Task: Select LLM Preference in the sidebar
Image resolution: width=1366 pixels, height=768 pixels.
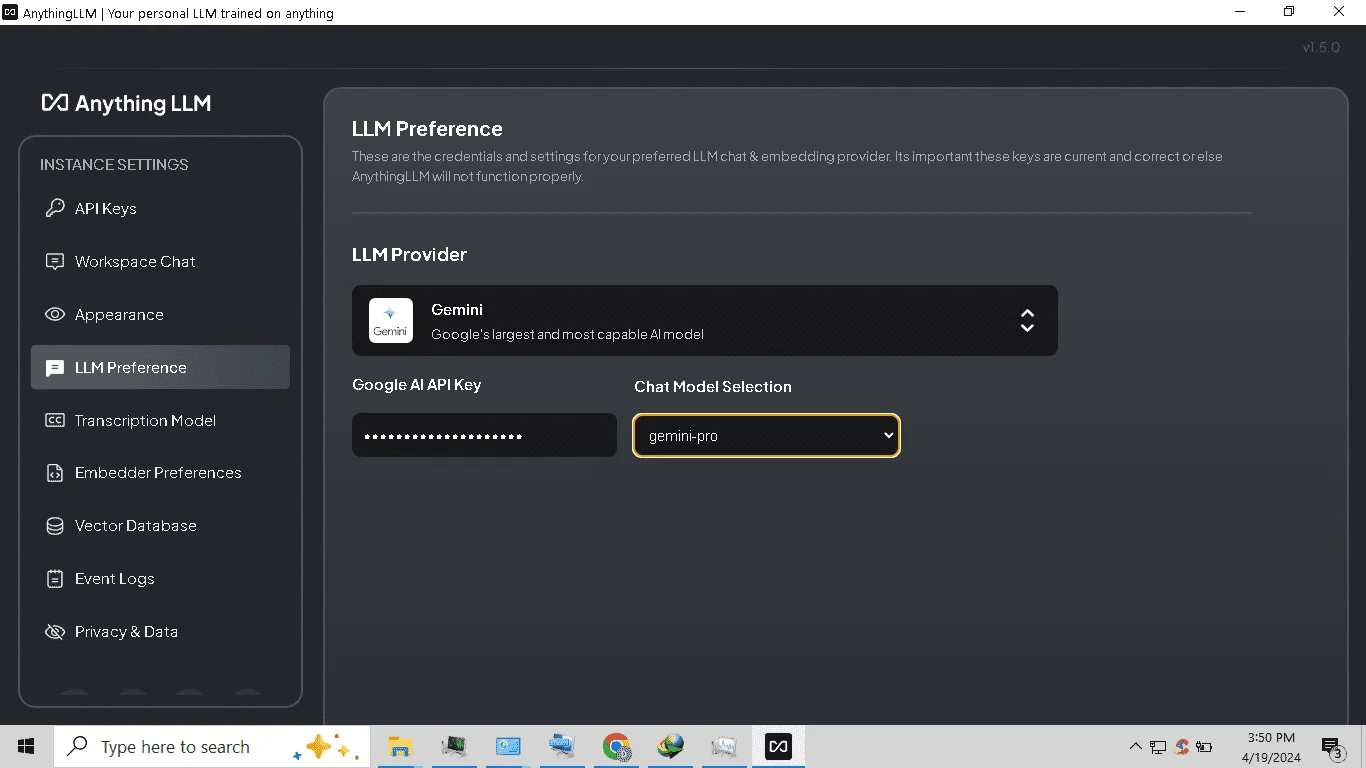Action: click(x=160, y=367)
